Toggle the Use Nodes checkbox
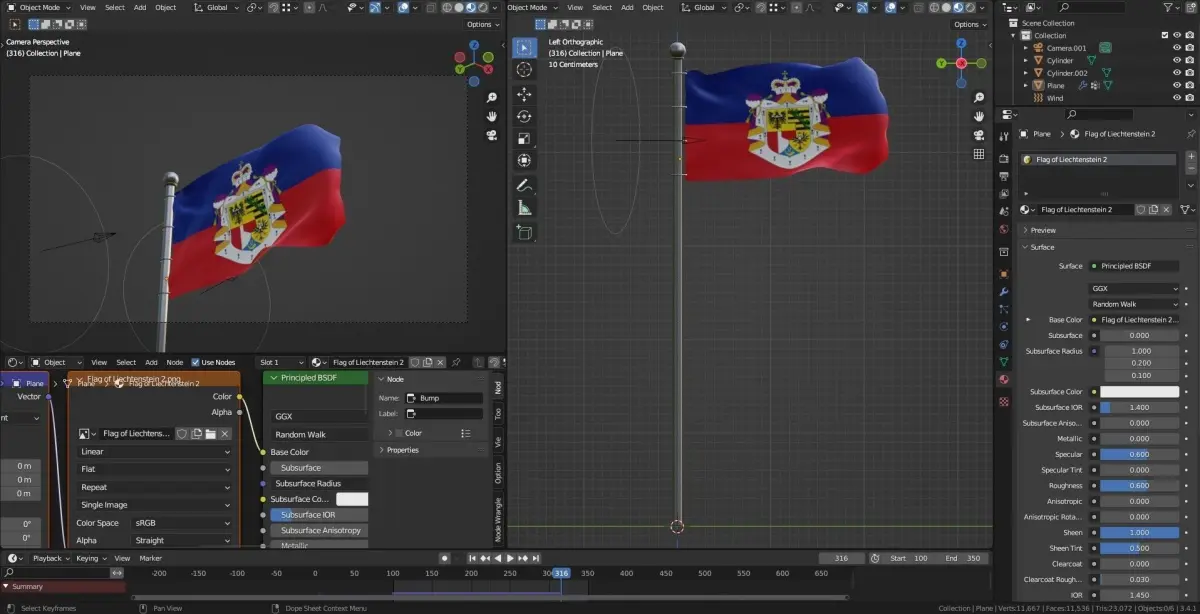Viewport: 1200px width, 614px height. [x=195, y=362]
